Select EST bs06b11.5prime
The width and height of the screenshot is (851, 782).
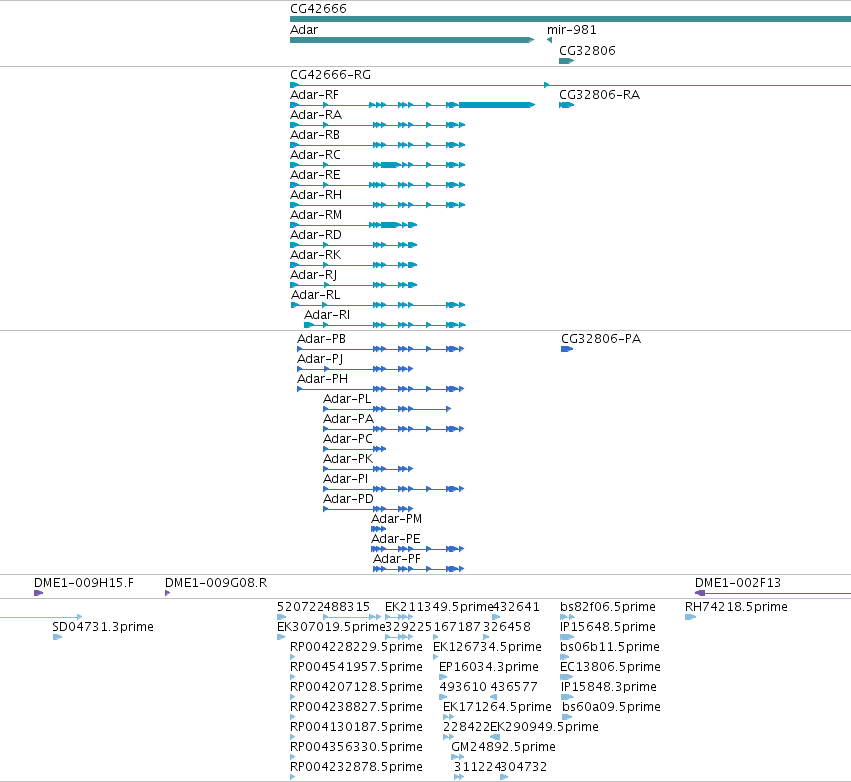[564, 657]
